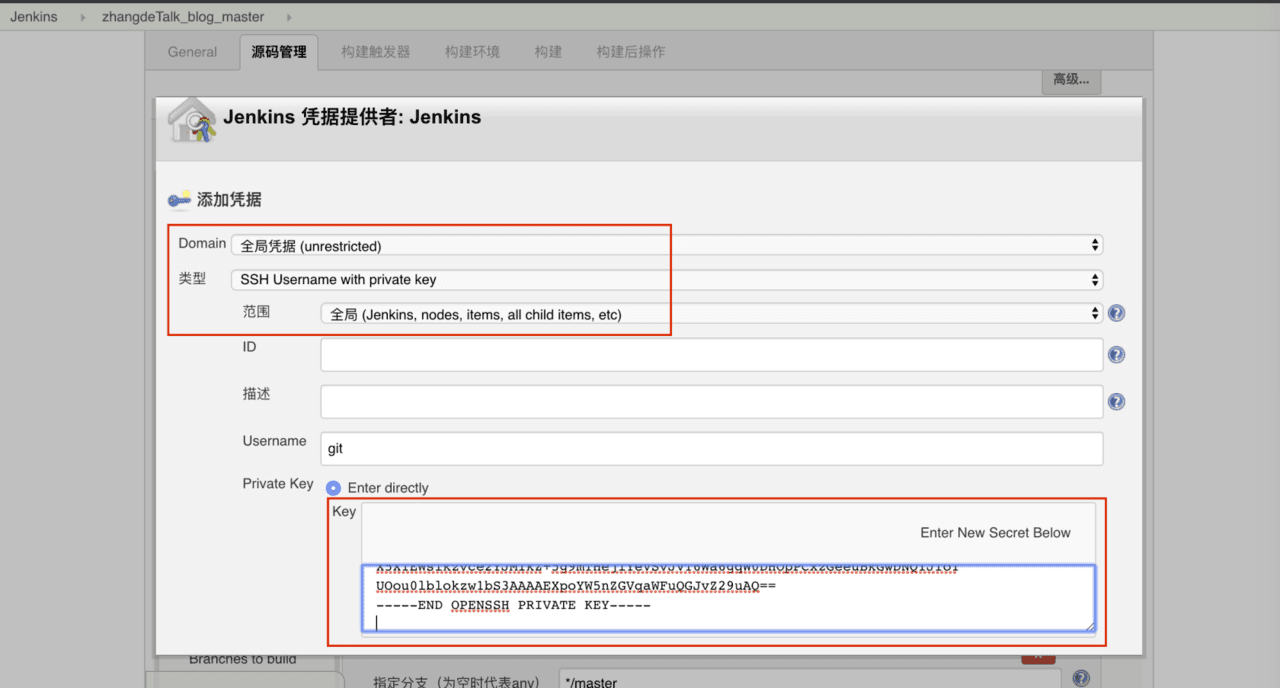Click the 高级... button
Screen dimensions: 1280x688
pos(1071,80)
